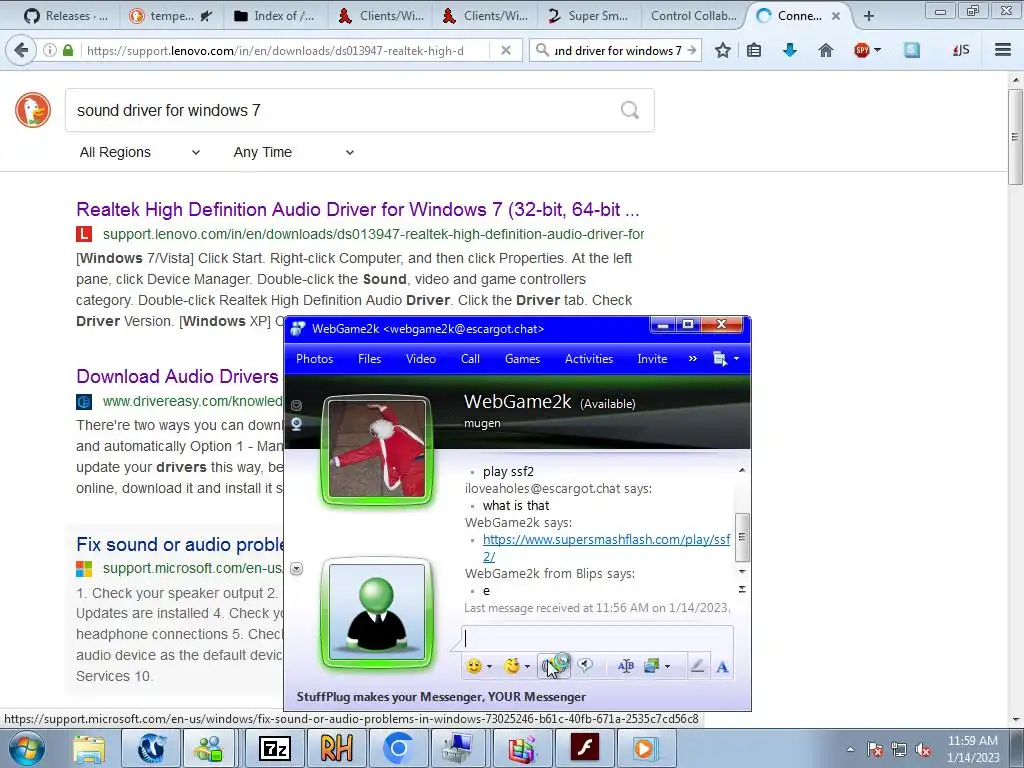Viewport: 1024px width, 768px height.
Task: Open the Any Time filter dropdown
Action: [x=294, y=152]
